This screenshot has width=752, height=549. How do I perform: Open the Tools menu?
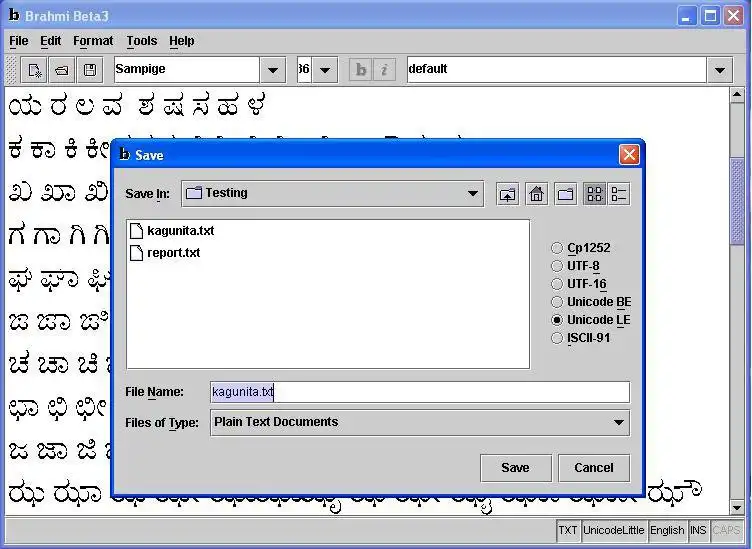click(141, 41)
